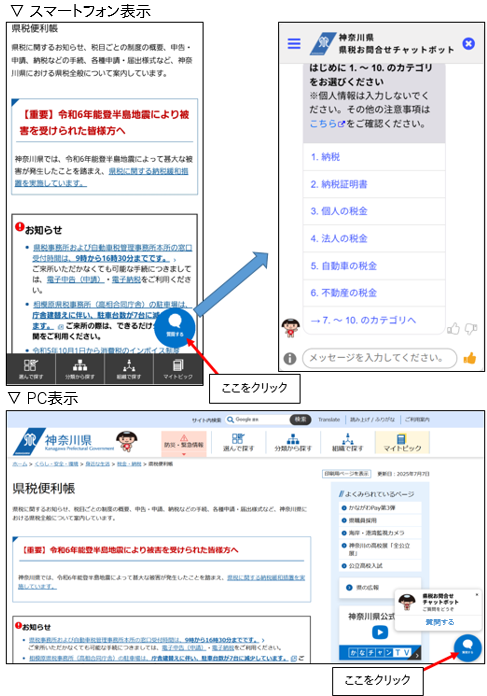Click the PC view blue chat bubble button
The image size is (487, 696).
467,648
